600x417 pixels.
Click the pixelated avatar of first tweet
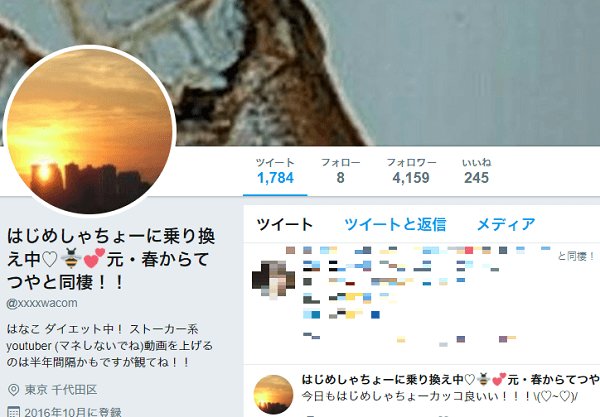tap(273, 280)
